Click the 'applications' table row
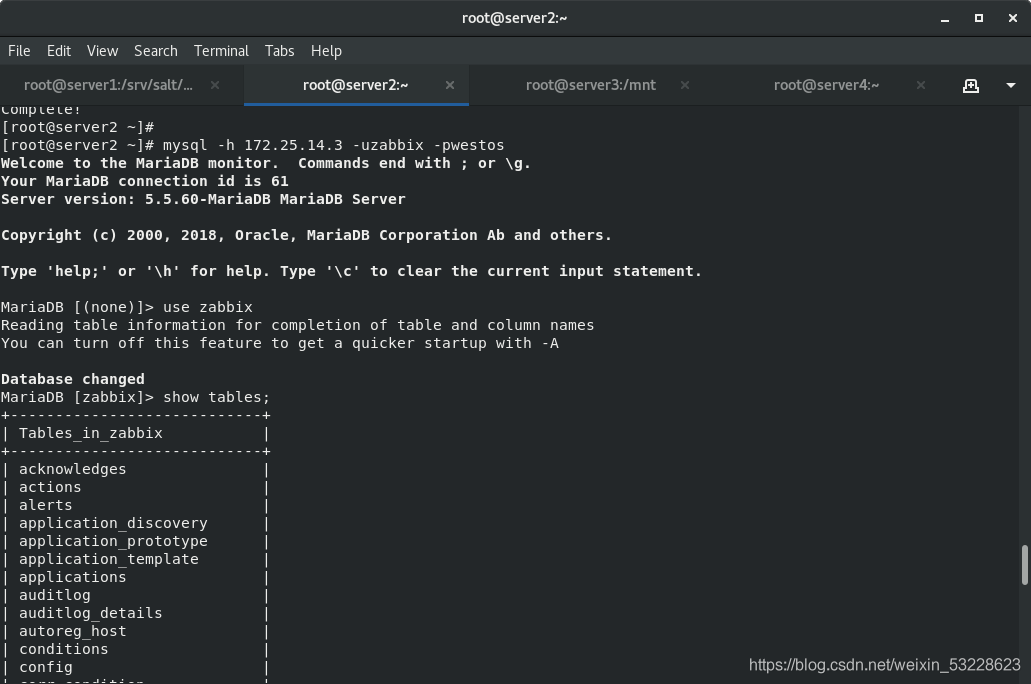 (135, 577)
